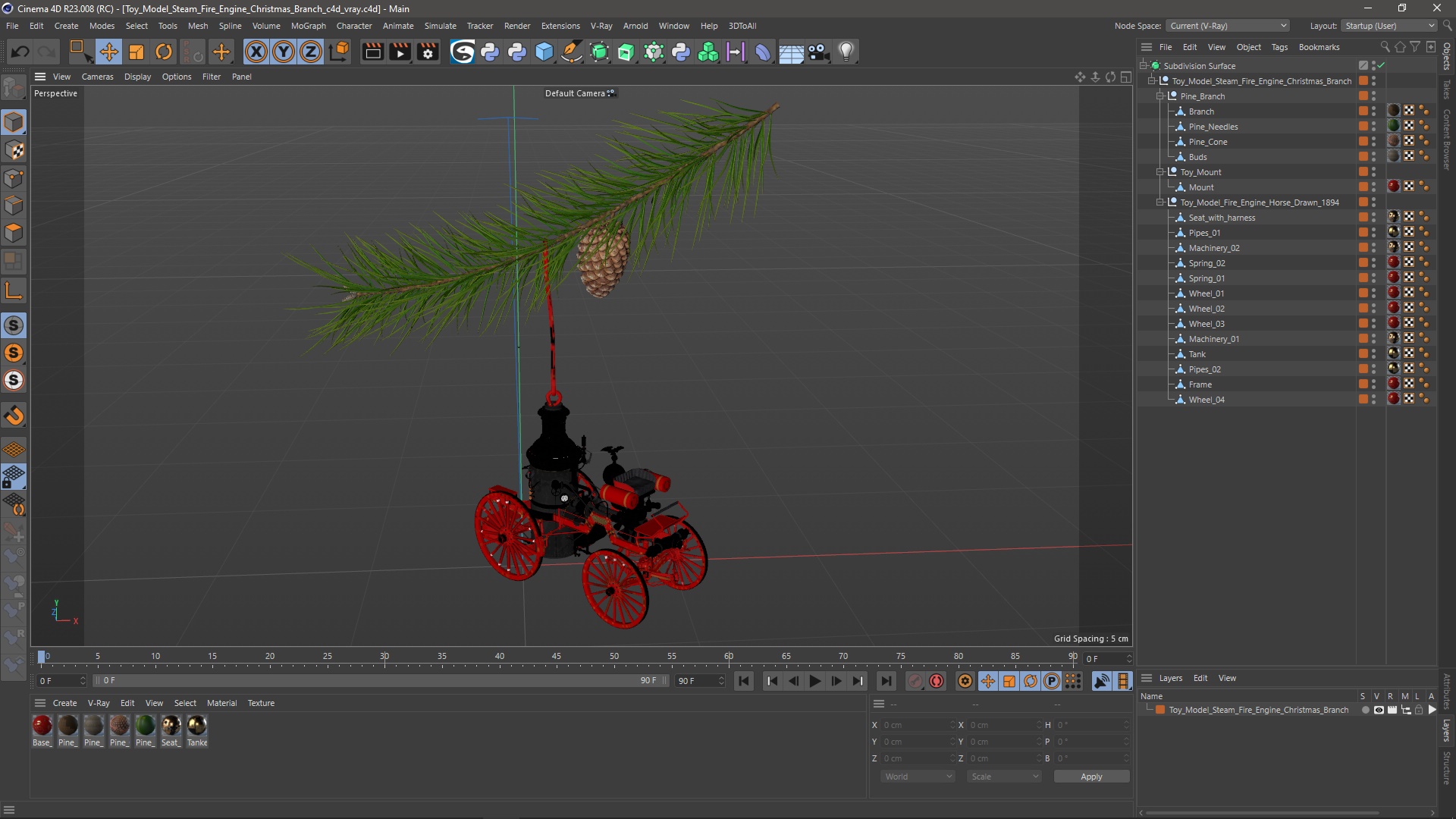Click Apply button in coordinates panel
Viewport: 1456px width, 819px height.
[x=1092, y=776]
